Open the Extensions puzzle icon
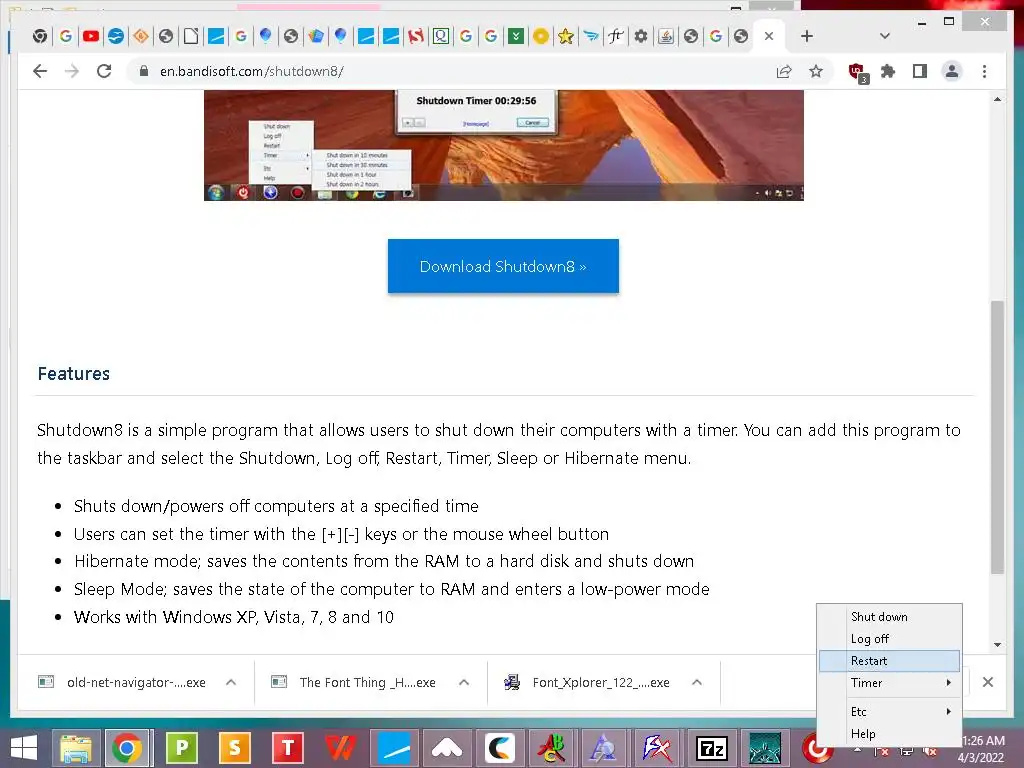This screenshot has width=1024, height=768. point(888,71)
